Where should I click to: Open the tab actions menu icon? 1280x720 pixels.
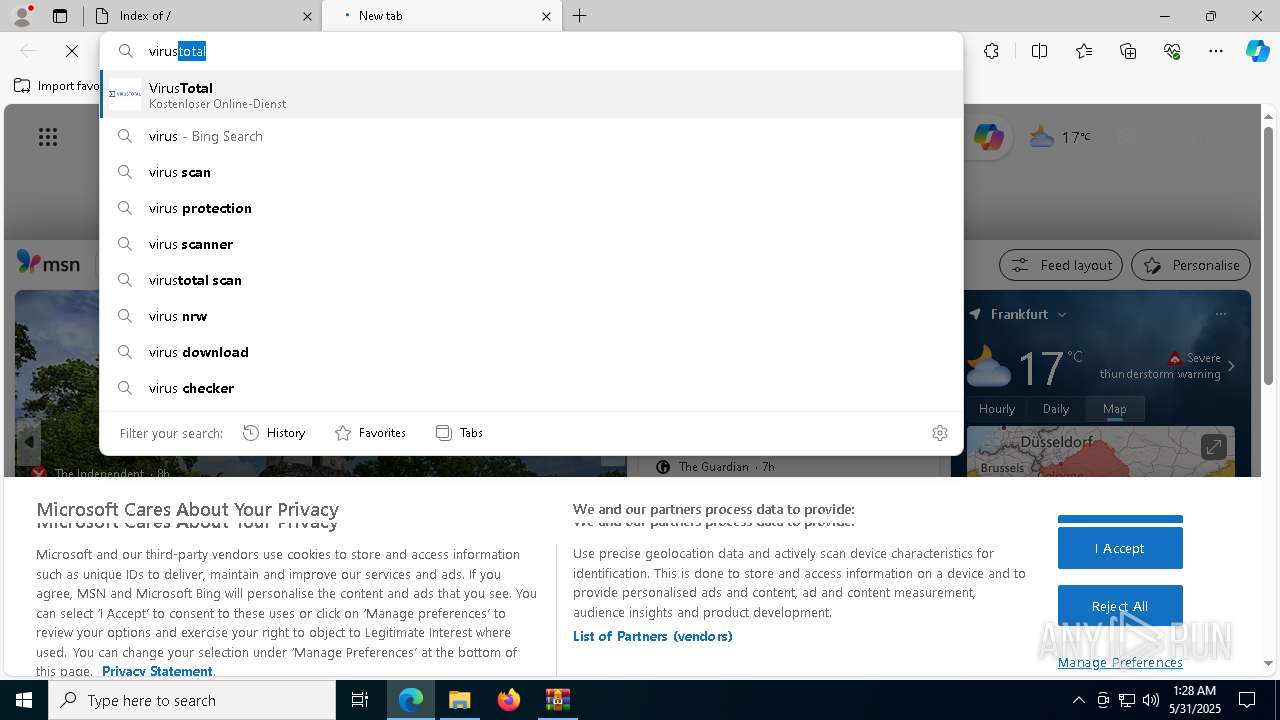pyautogui.click(x=60, y=16)
